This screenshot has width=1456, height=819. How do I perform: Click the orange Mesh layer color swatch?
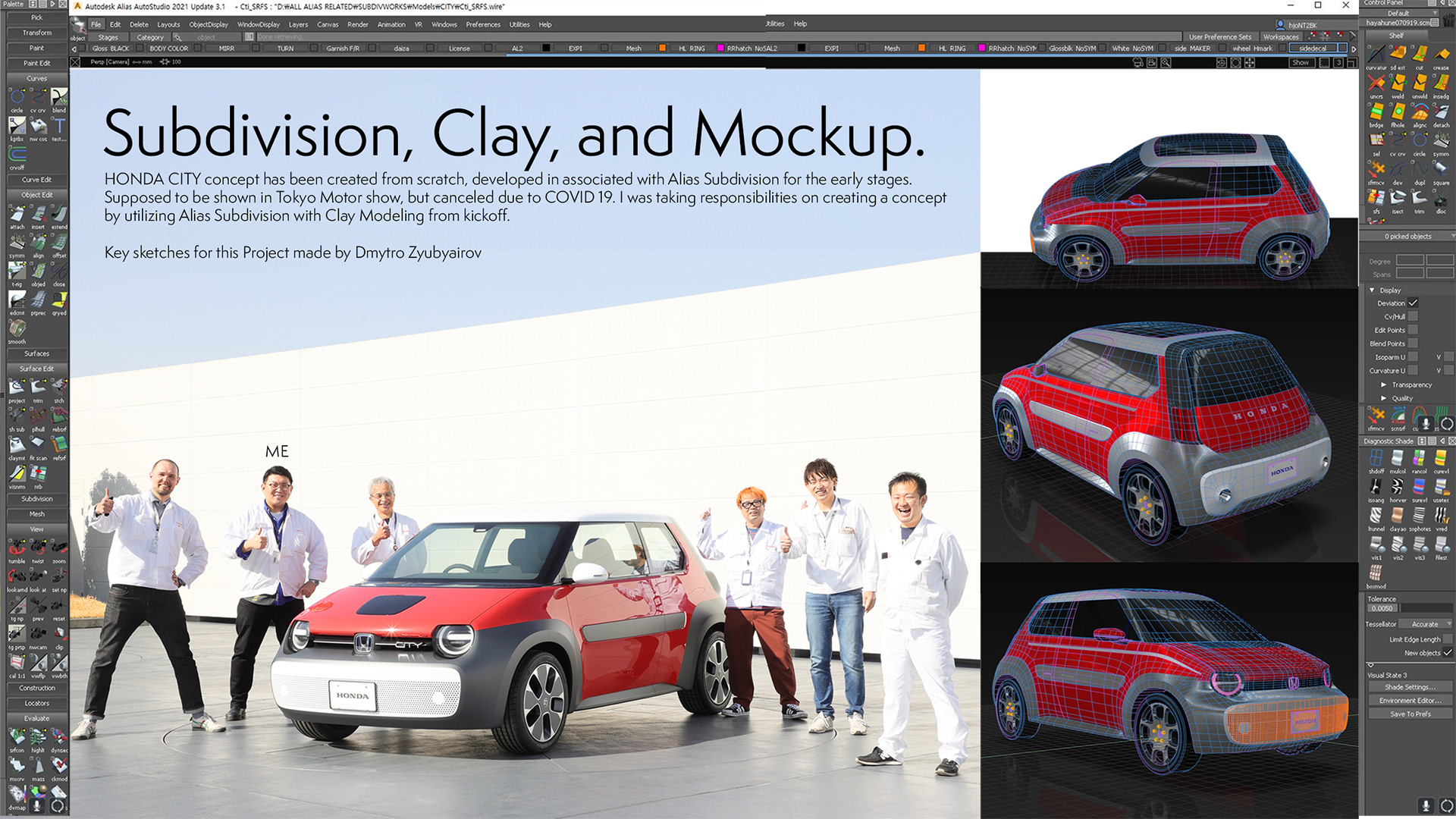[662, 48]
